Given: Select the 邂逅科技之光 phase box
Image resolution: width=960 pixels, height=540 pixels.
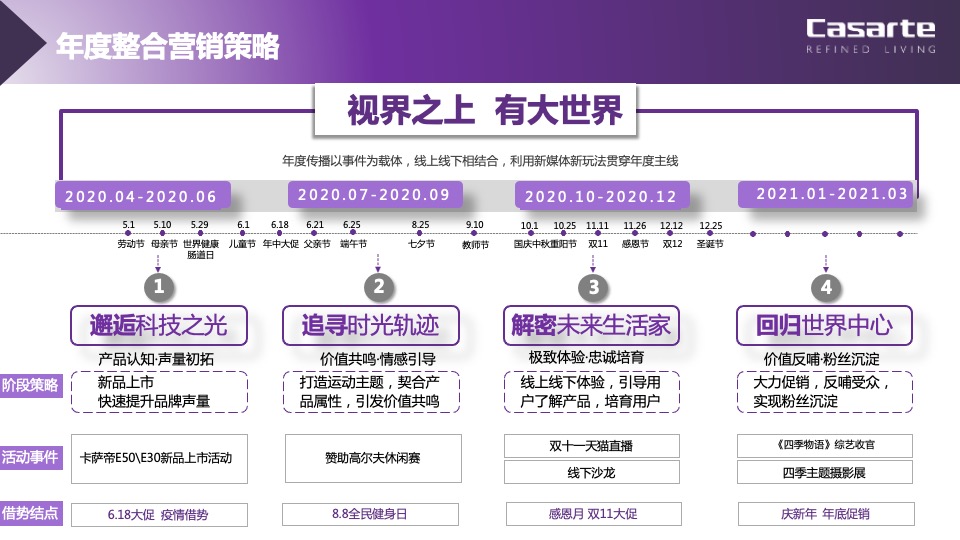Looking at the screenshot, I should click(x=159, y=326).
